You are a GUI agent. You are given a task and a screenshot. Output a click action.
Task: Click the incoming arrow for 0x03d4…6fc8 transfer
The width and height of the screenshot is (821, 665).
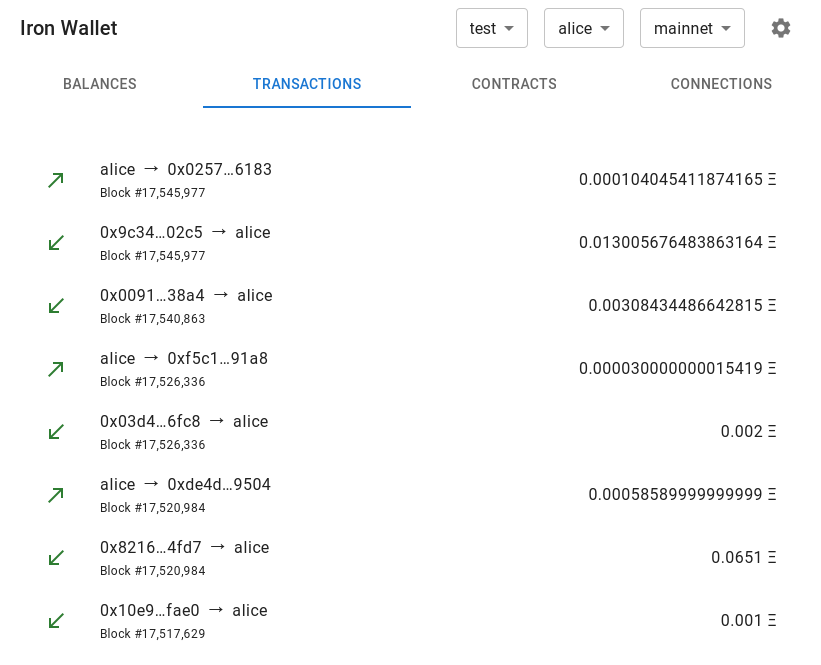[x=56, y=431]
